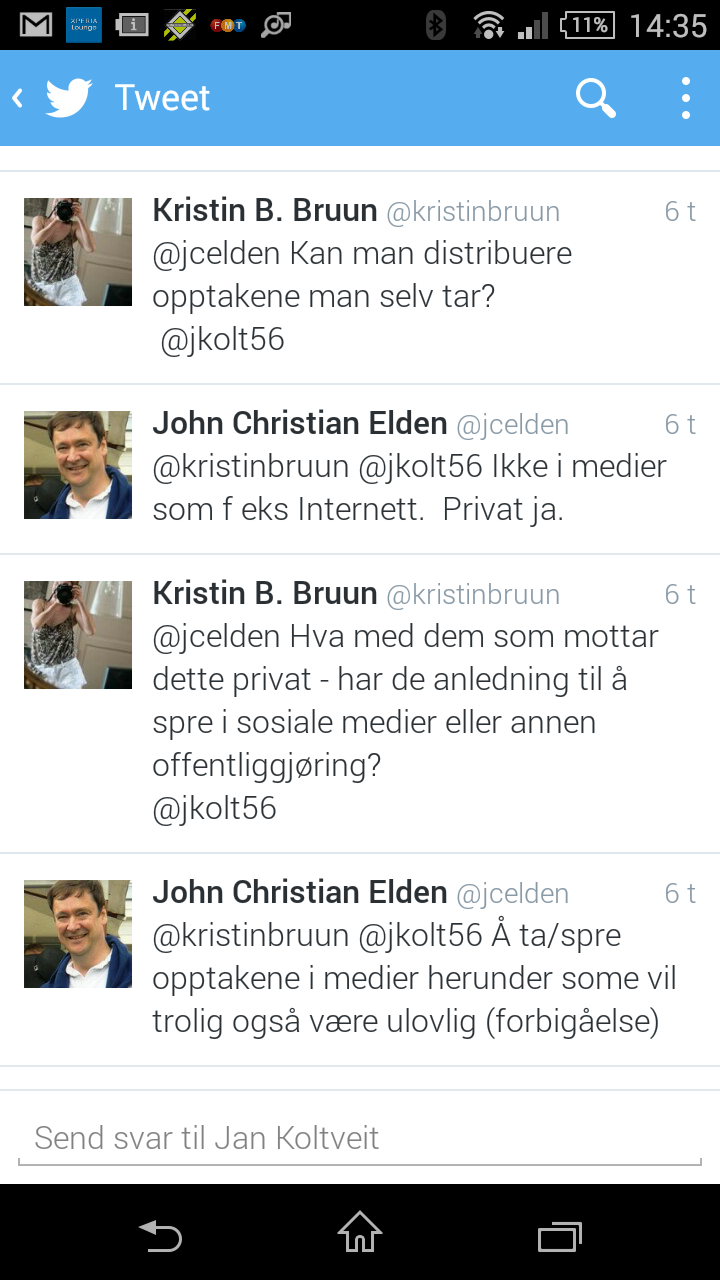Screen dimensions: 720x1280
Task: Tap the Wi-Fi signal status icon
Action: (489, 25)
